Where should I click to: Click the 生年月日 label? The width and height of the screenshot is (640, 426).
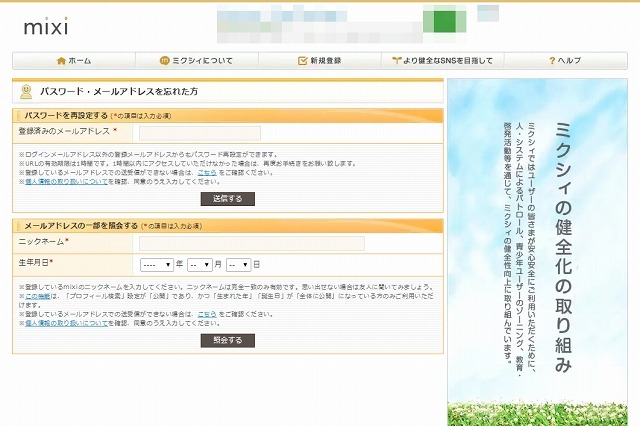click(36, 262)
